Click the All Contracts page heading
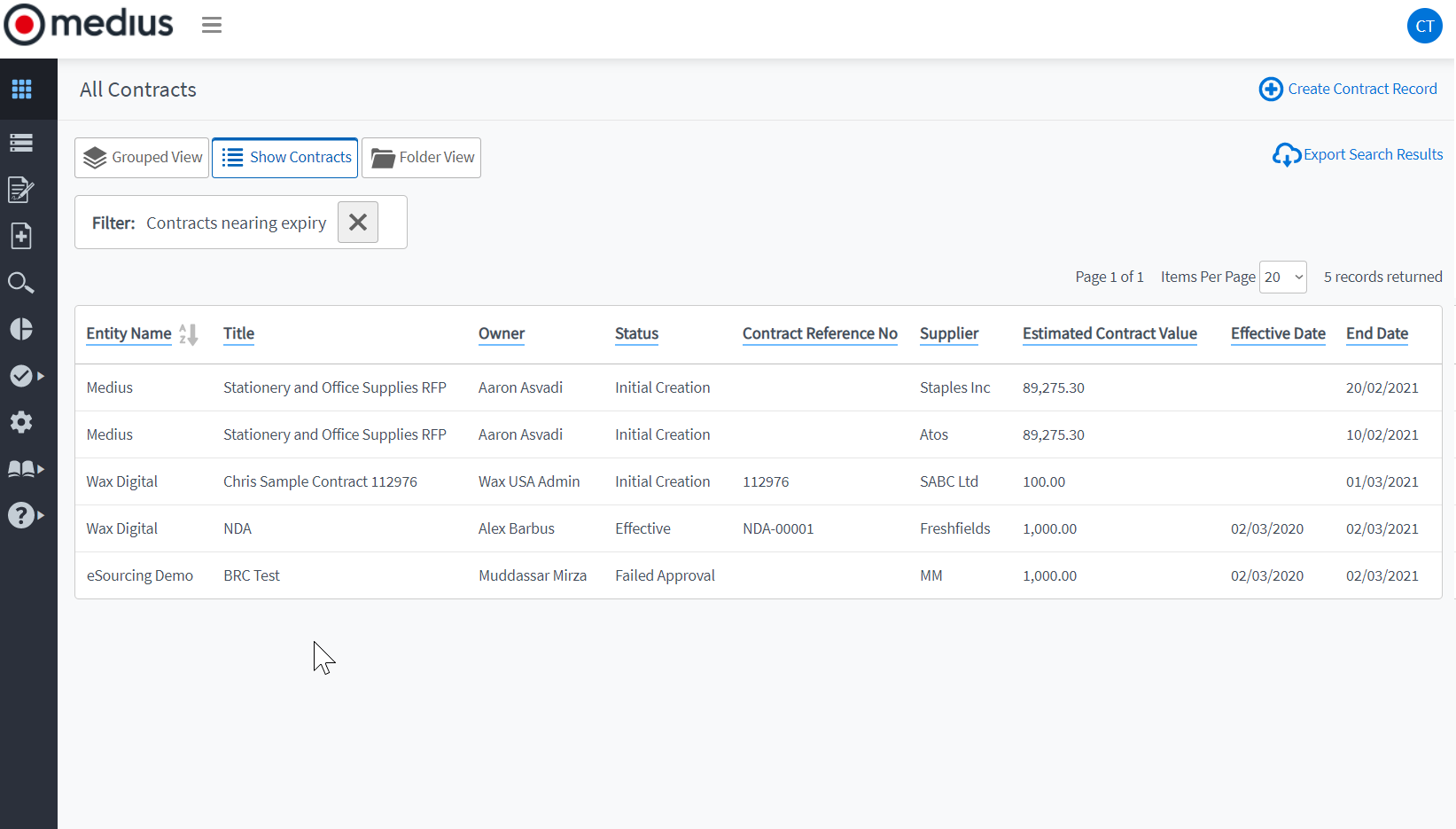 pyautogui.click(x=138, y=90)
